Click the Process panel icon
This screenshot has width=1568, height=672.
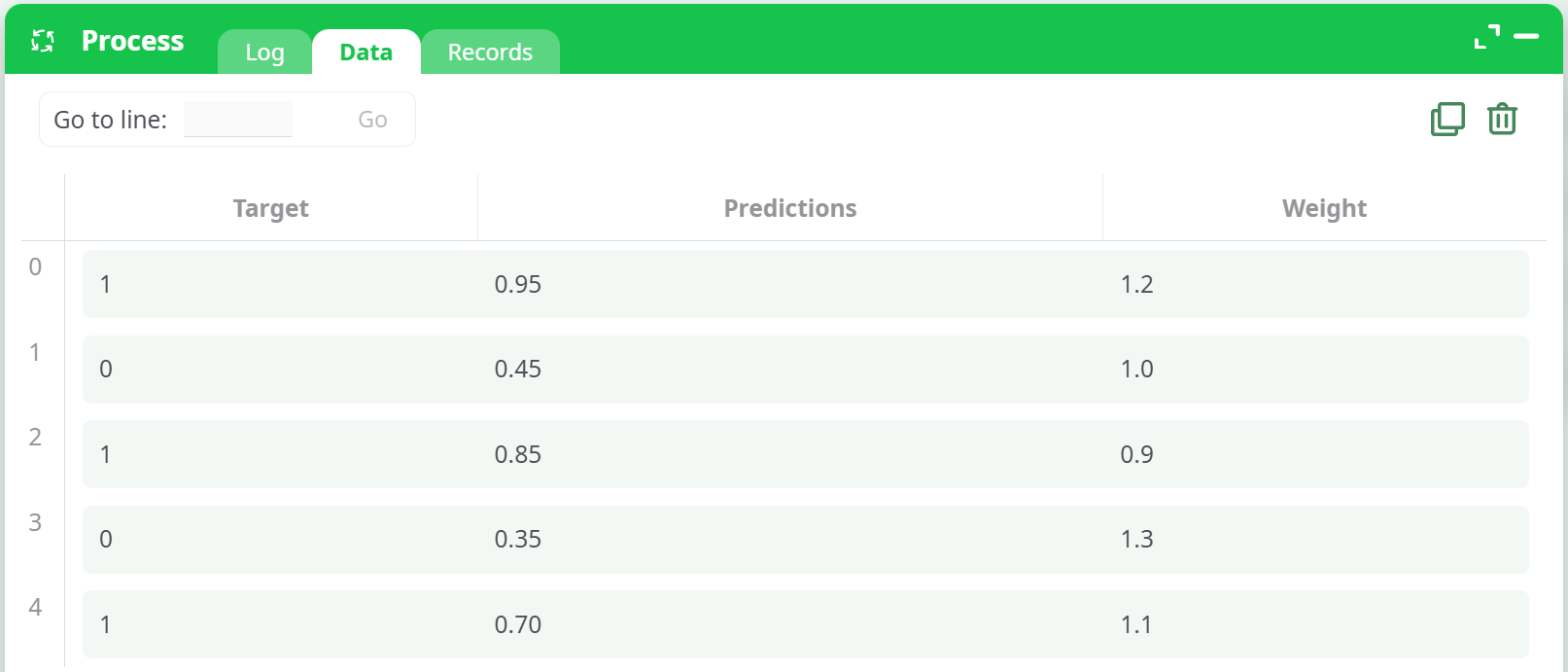point(43,41)
